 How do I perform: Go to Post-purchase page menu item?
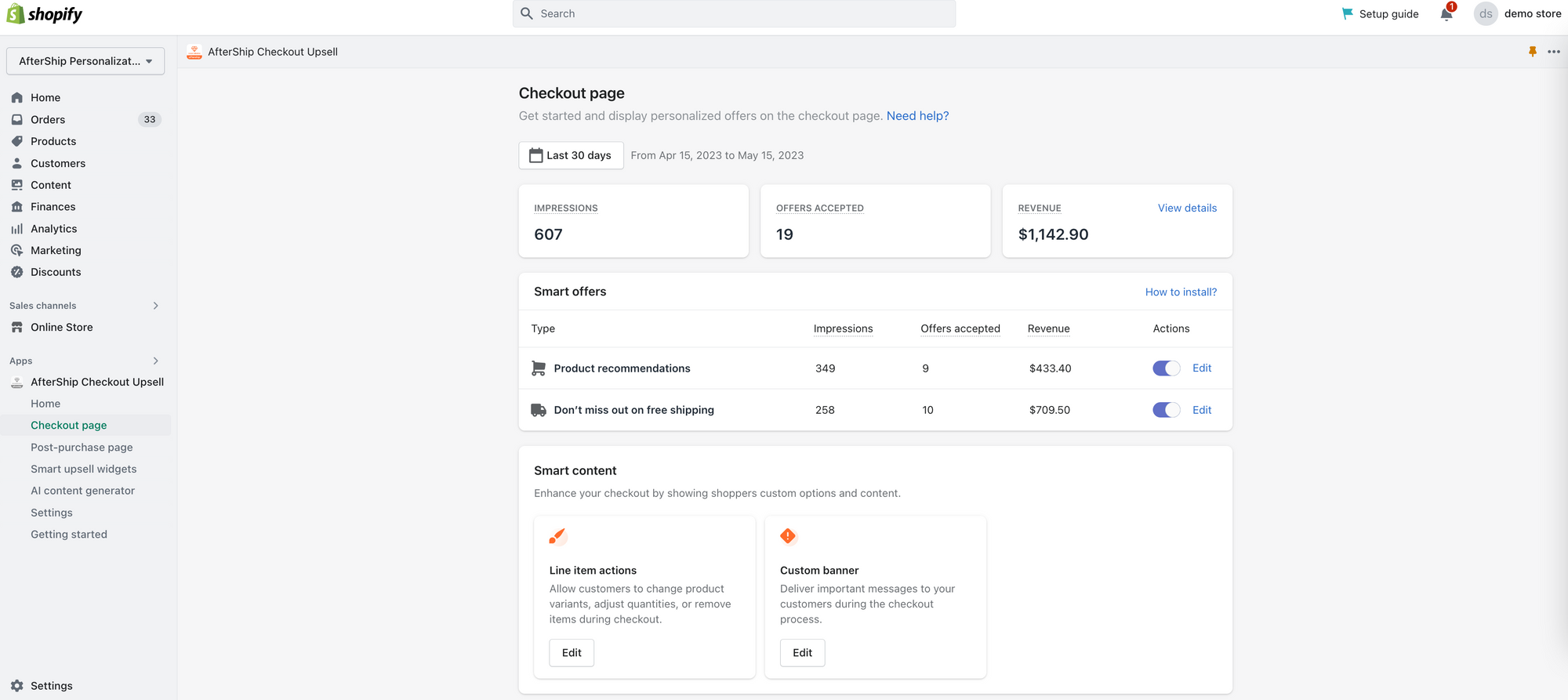[82, 448]
